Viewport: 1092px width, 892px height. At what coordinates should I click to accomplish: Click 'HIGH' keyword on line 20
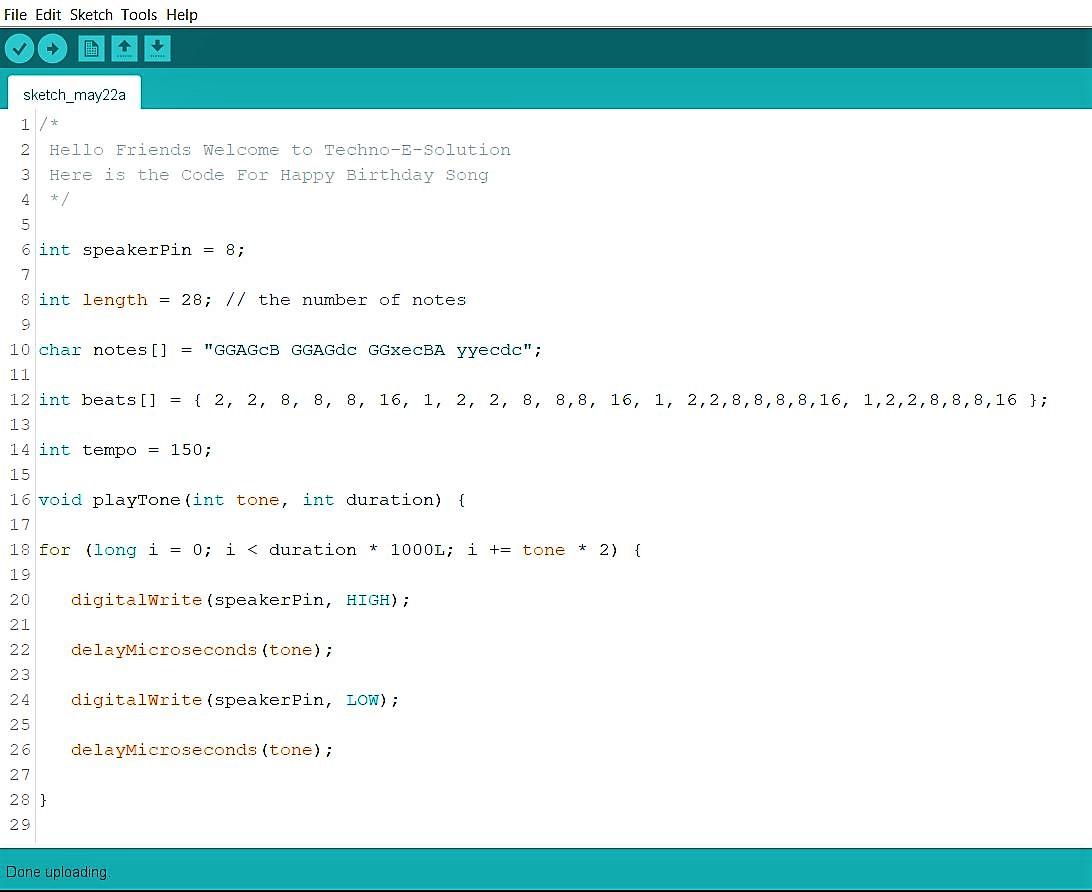coord(368,600)
